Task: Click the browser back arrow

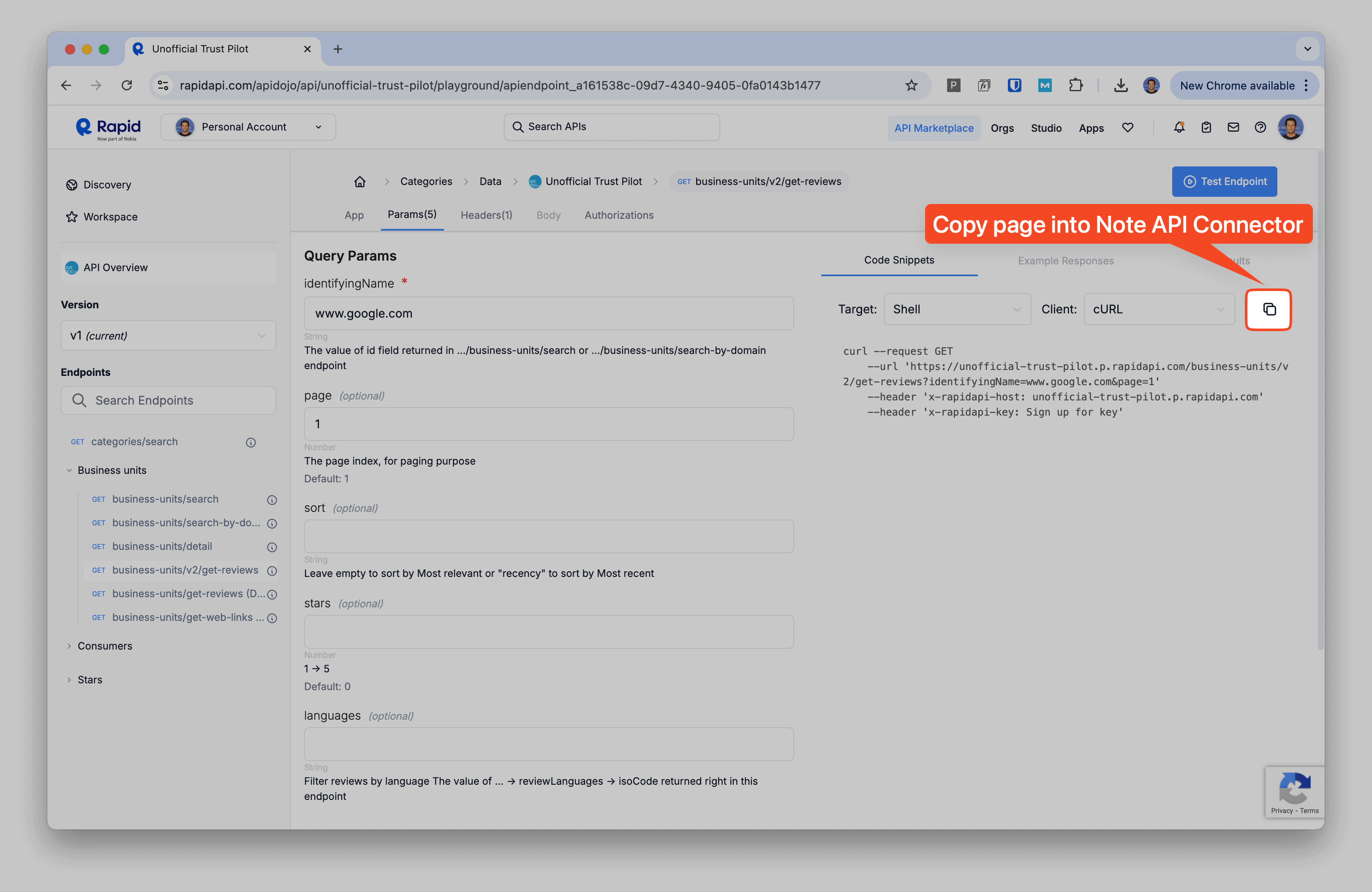Action: (x=66, y=85)
